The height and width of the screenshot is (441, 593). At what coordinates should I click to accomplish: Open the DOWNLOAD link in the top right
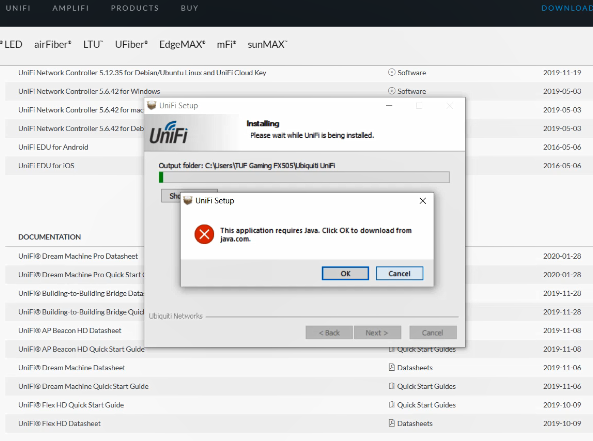click(567, 8)
